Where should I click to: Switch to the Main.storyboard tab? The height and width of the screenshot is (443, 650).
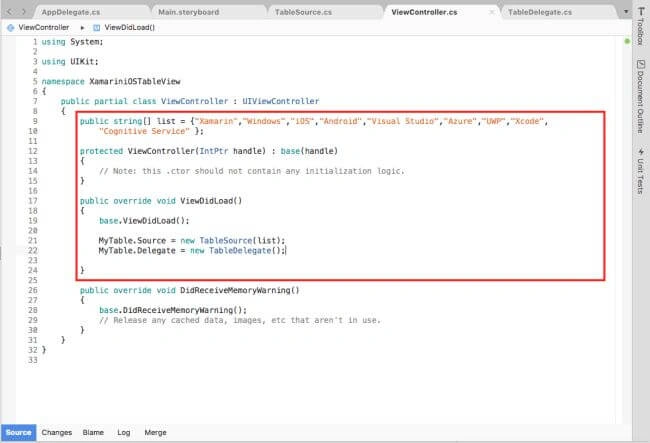pyautogui.click(x=189, y=12)
